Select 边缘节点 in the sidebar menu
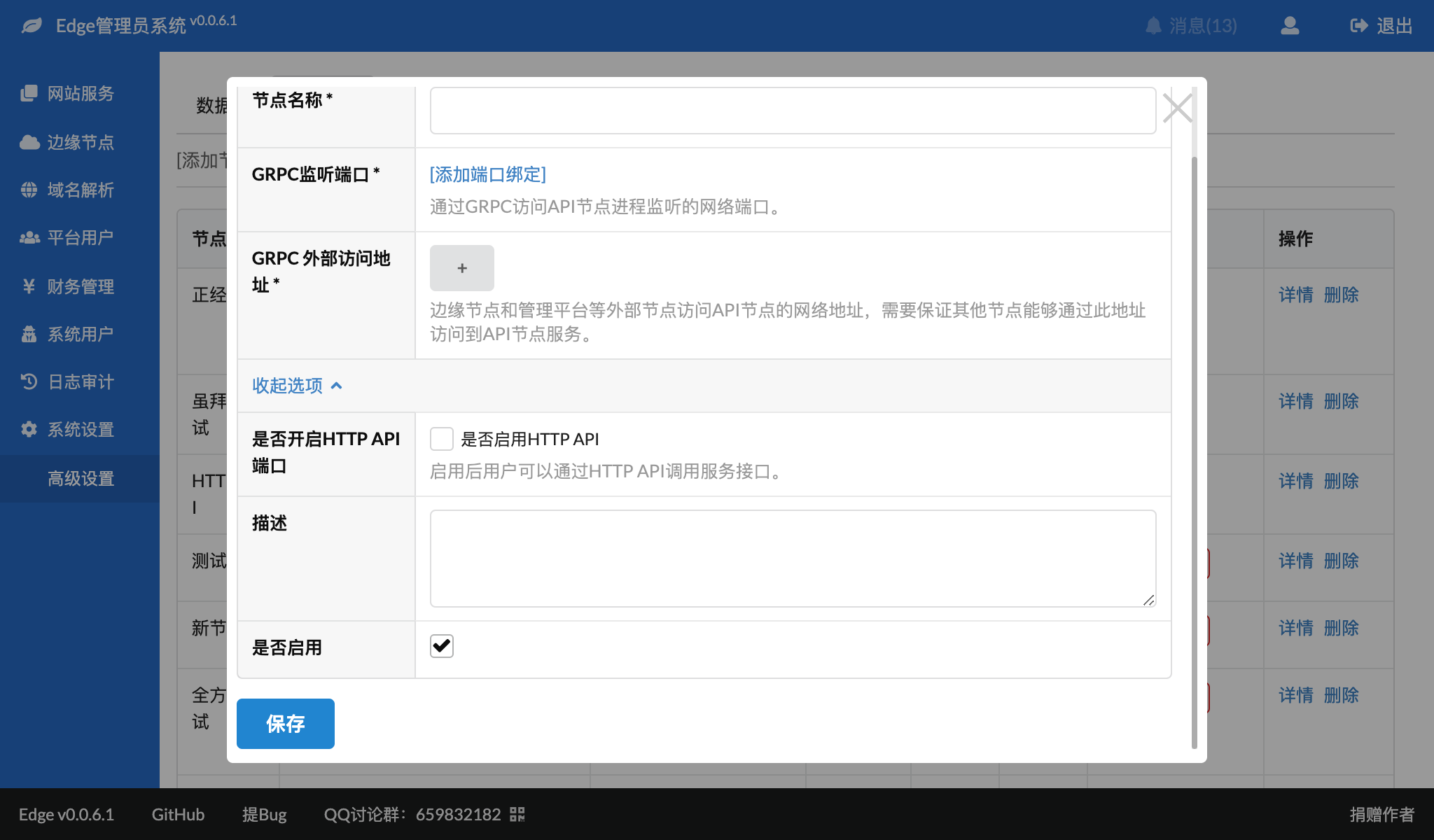 pos(81,142)
